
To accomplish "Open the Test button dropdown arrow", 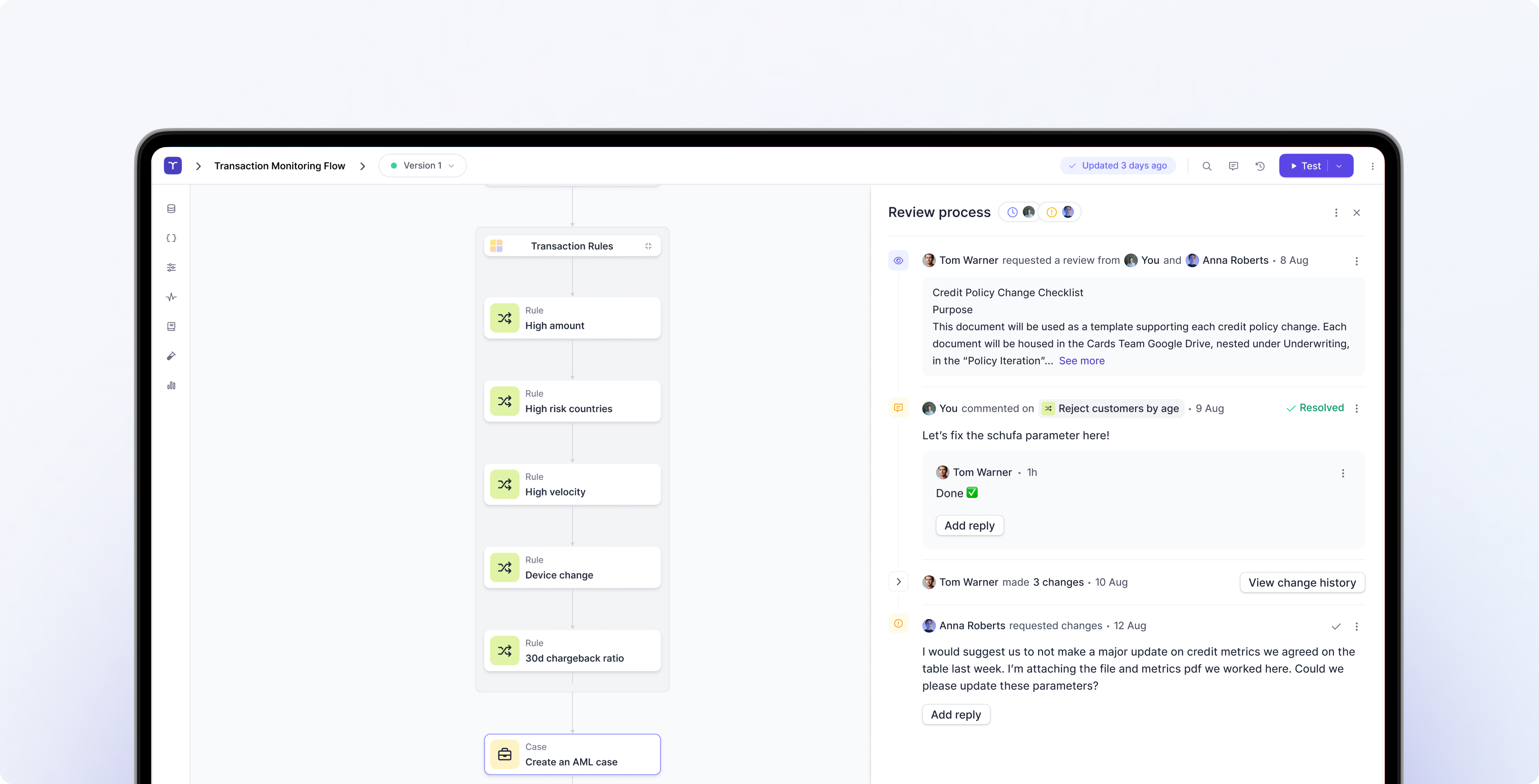I will pyautogui.click(x=1339, y=166).
